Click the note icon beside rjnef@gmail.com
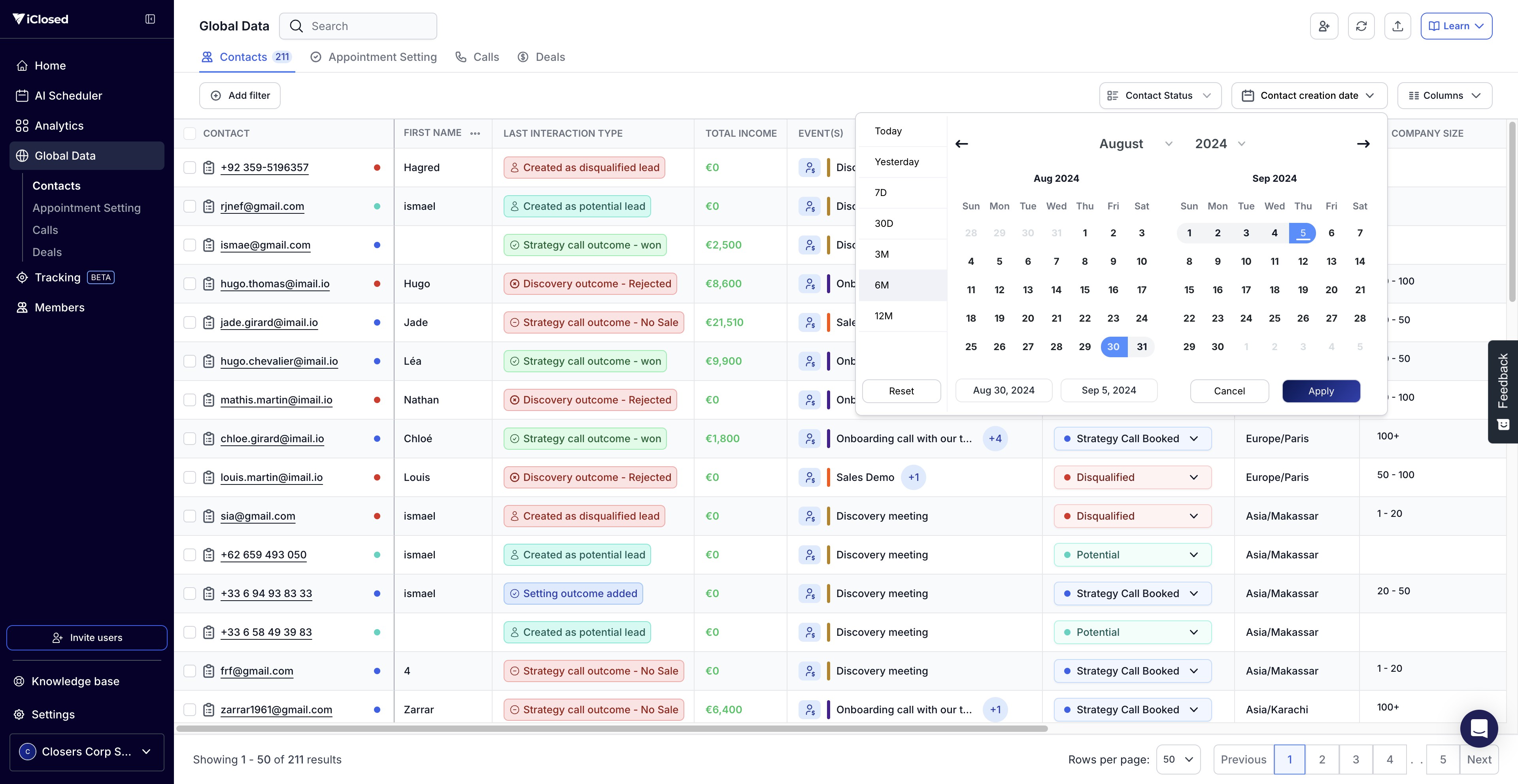The height and width of the screenshot is (784, 1518). 209,206
